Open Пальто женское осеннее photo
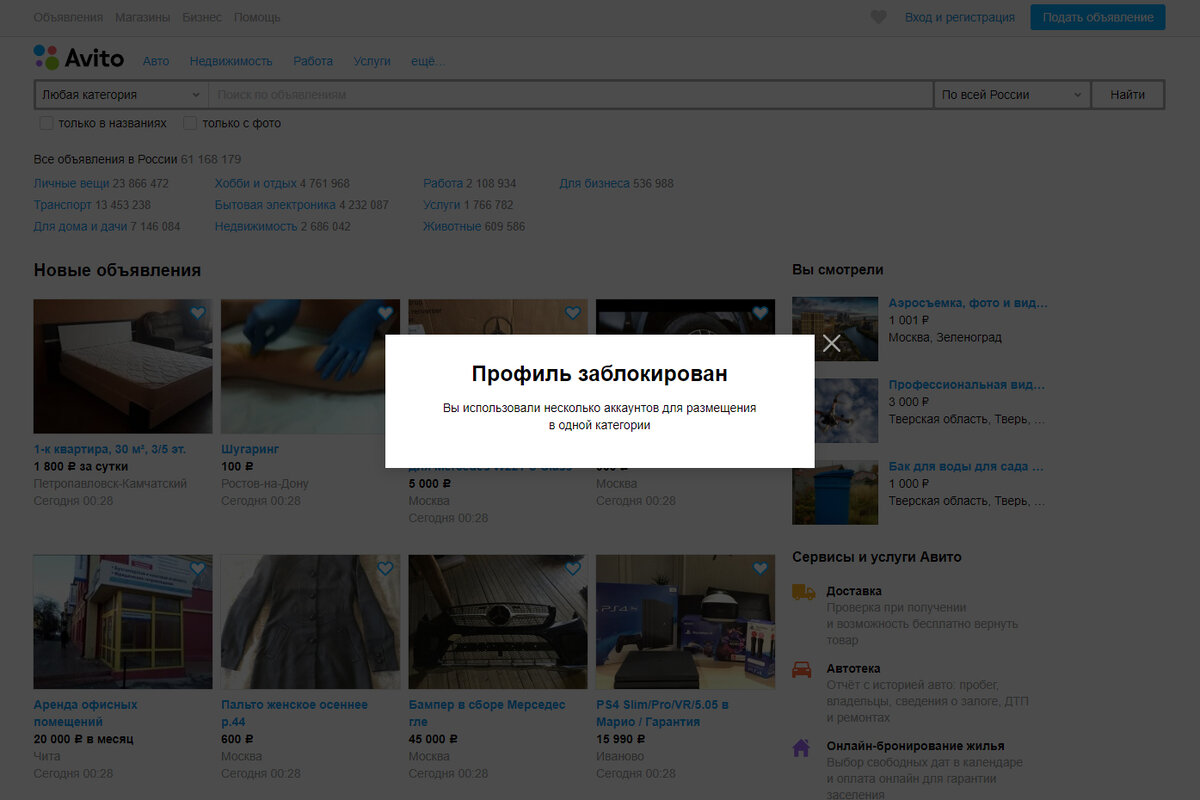 310,621
